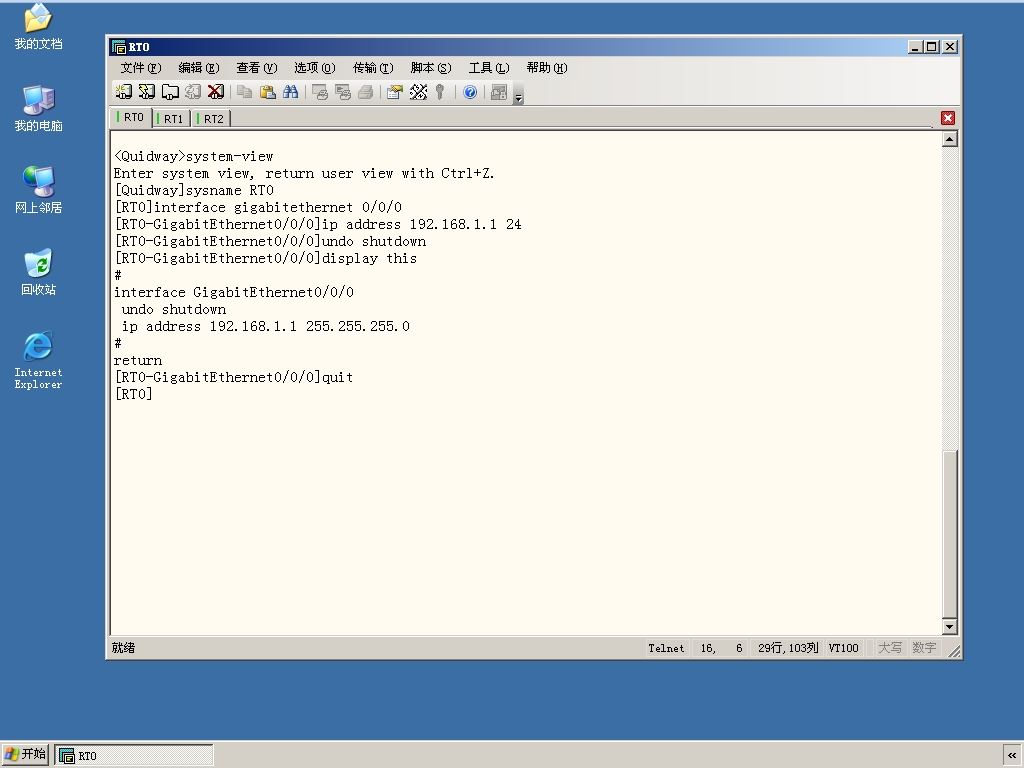Select the 回收站 recycle bin icon
The image size is (1024, 768).
coord(39,272)
